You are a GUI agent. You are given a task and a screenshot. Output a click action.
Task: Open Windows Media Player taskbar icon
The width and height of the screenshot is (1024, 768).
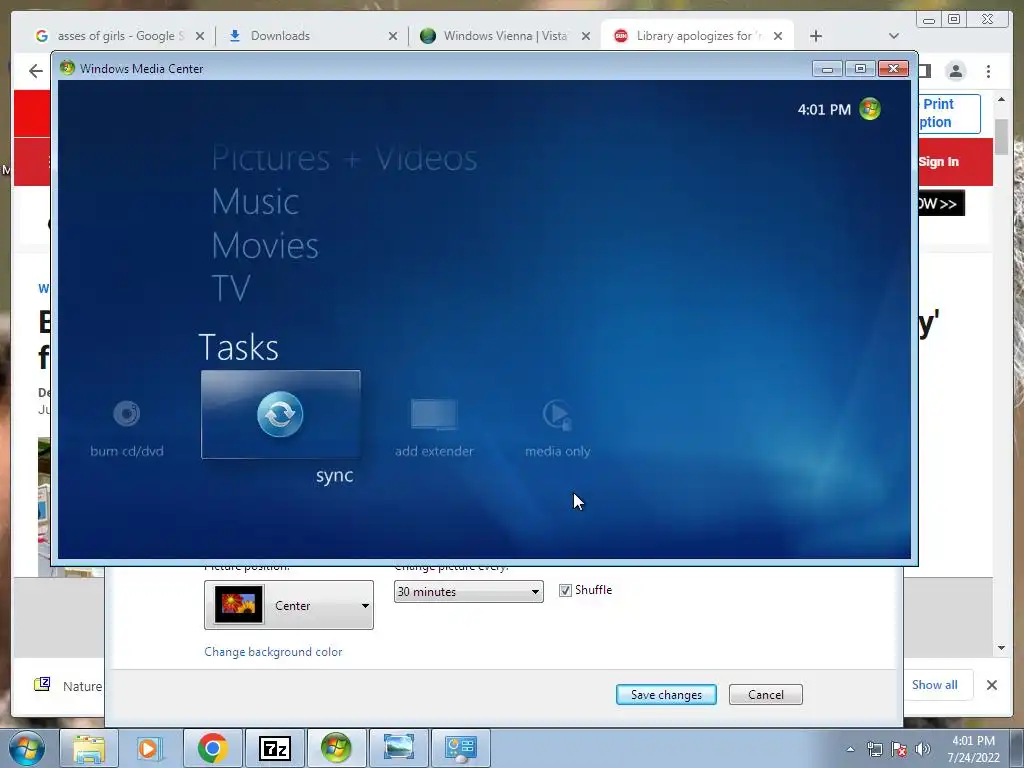coord(150,748)
